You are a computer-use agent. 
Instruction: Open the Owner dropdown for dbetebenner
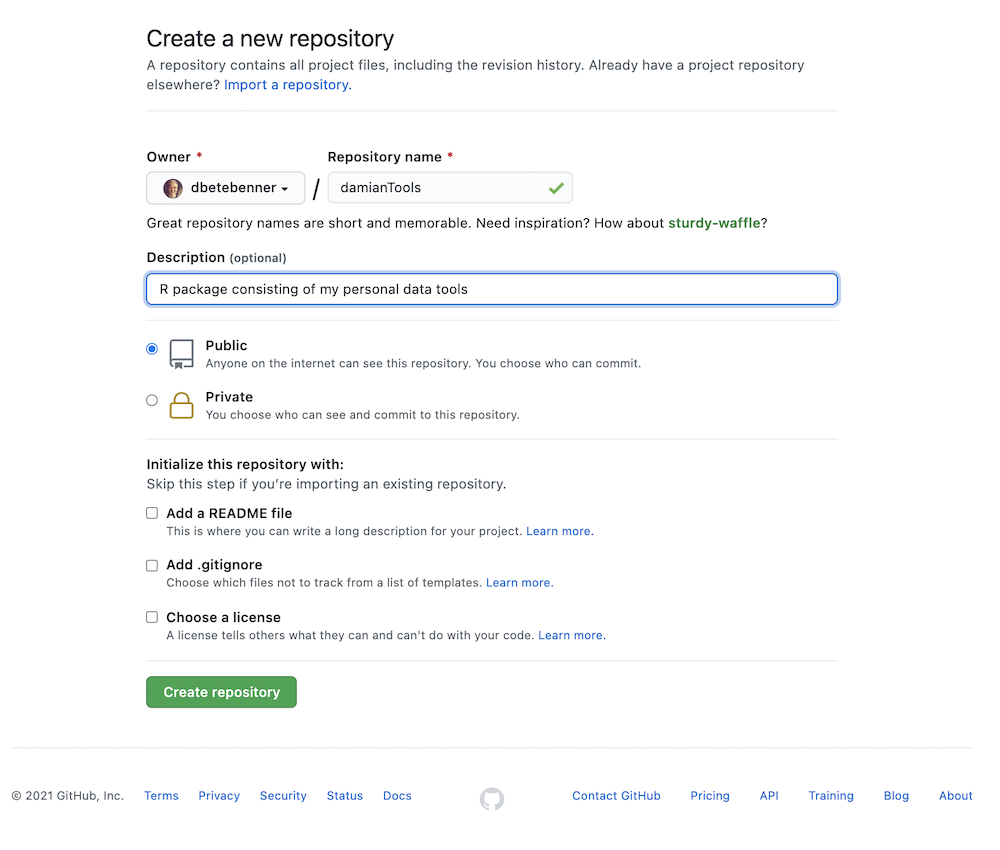tap(226, 188)
